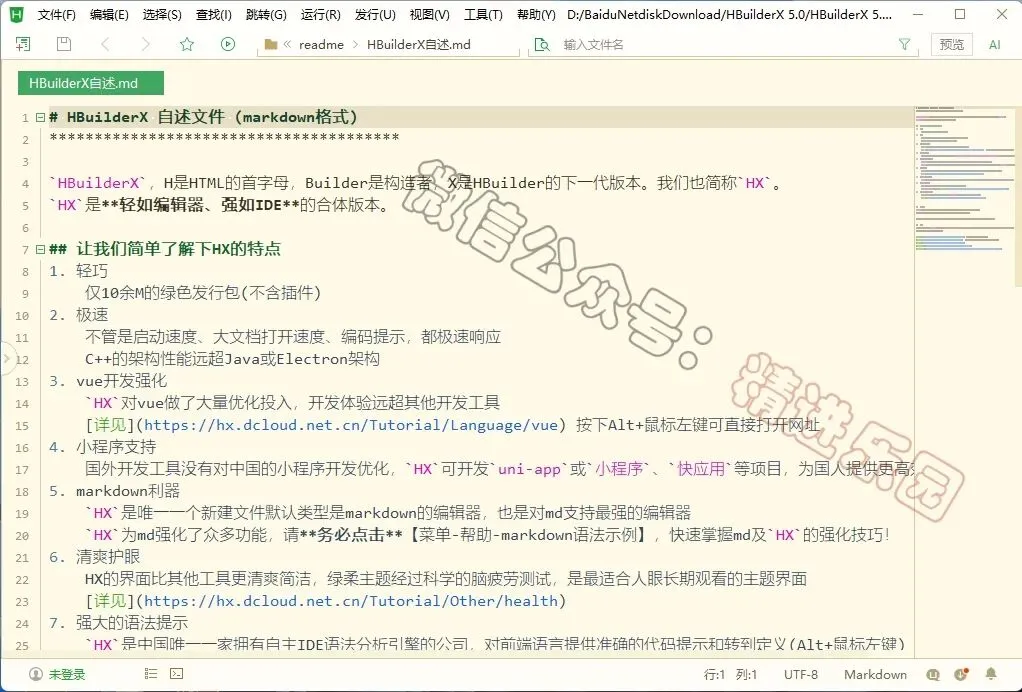The height and width of the screenshot is (692, 1022).
Task: Click the HBuilderX logo icon
Action: coord(16,14)
